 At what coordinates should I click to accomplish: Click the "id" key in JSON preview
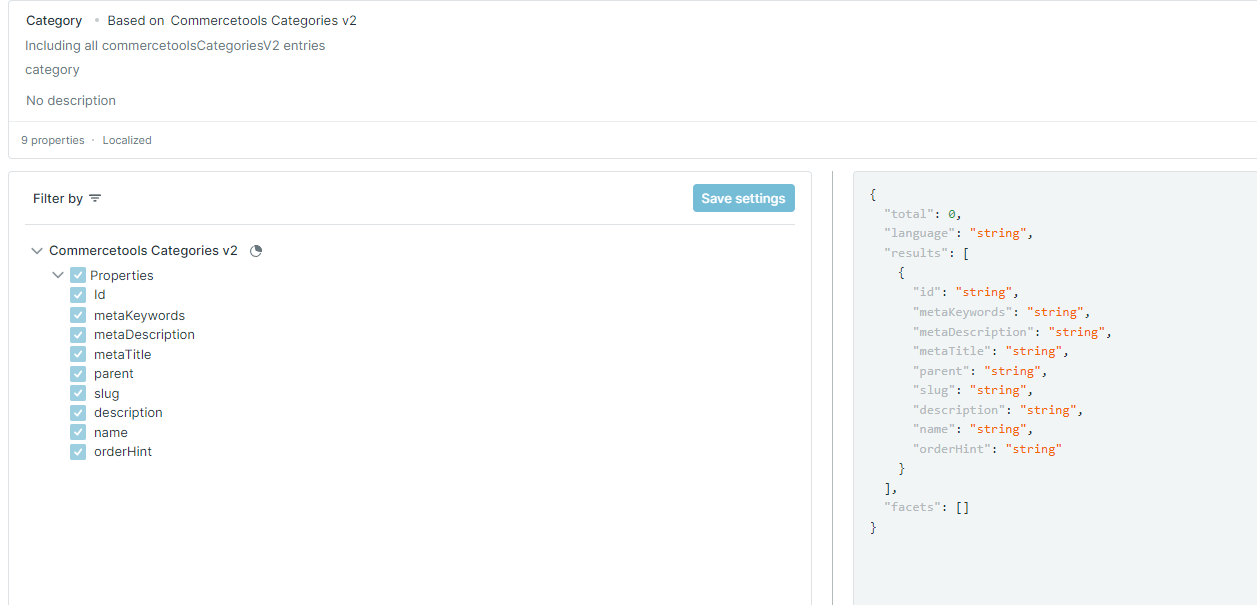[x=926, y=292]
